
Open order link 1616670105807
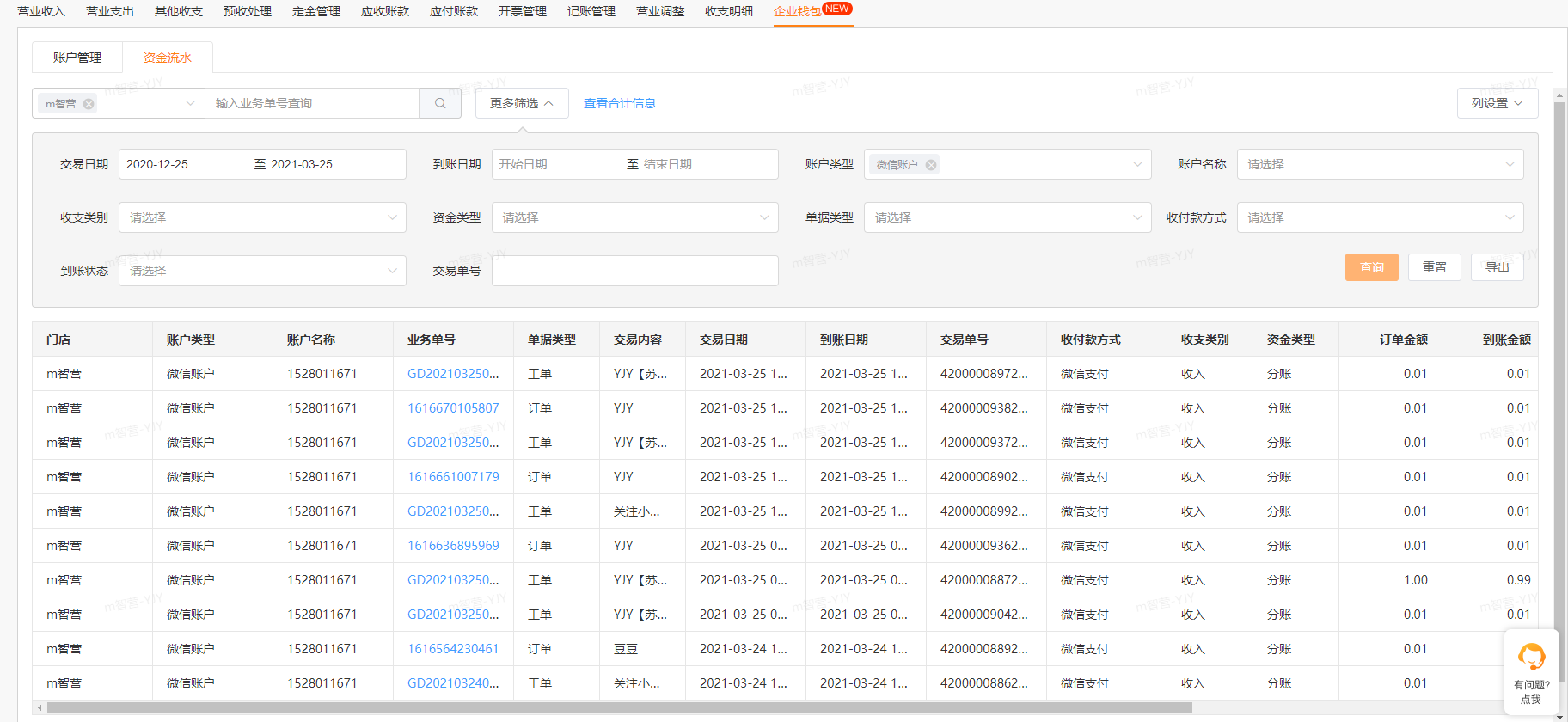[x=453, y=408]
